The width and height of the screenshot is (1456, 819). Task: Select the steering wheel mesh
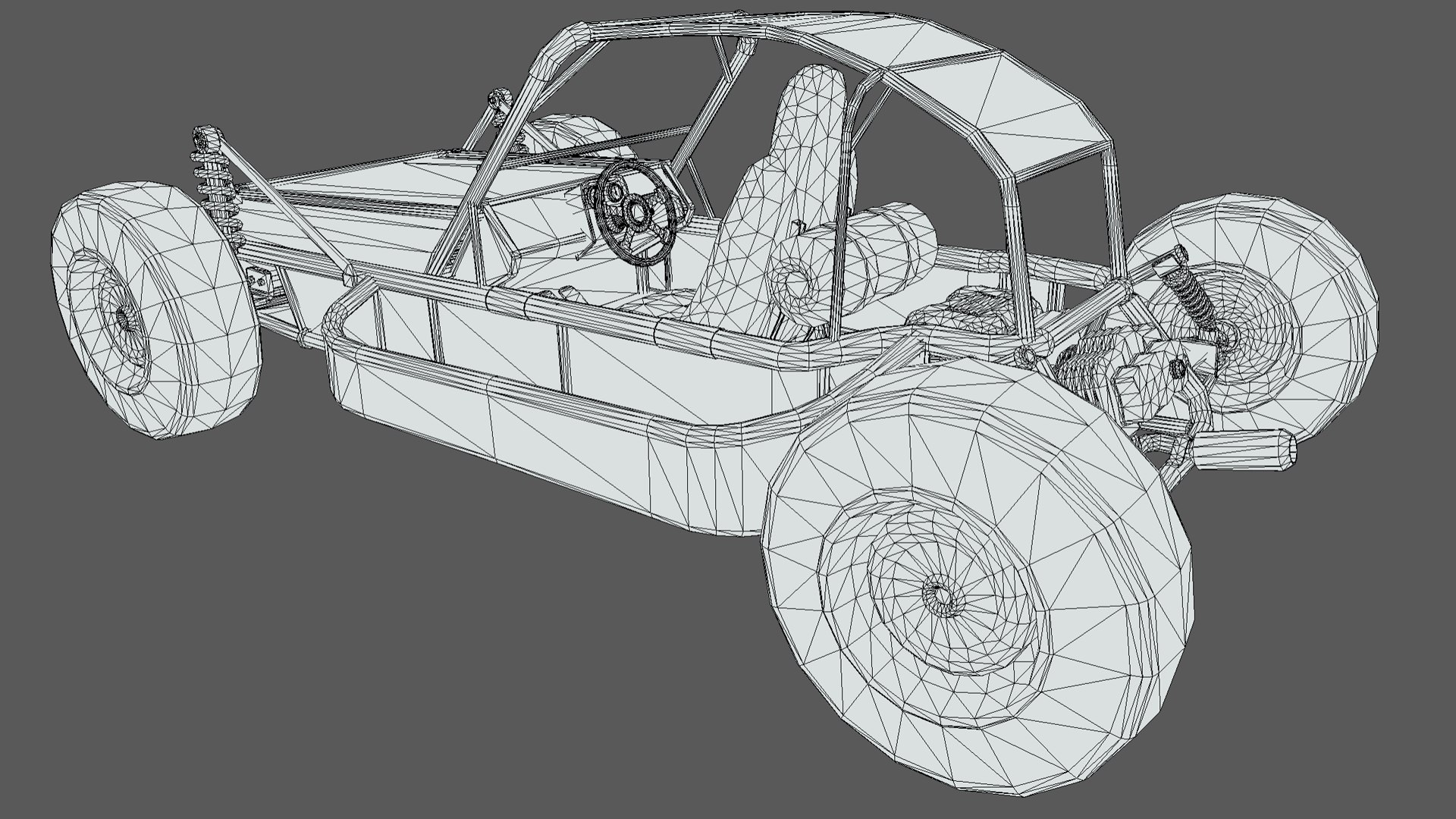click(x=635, y=212)
